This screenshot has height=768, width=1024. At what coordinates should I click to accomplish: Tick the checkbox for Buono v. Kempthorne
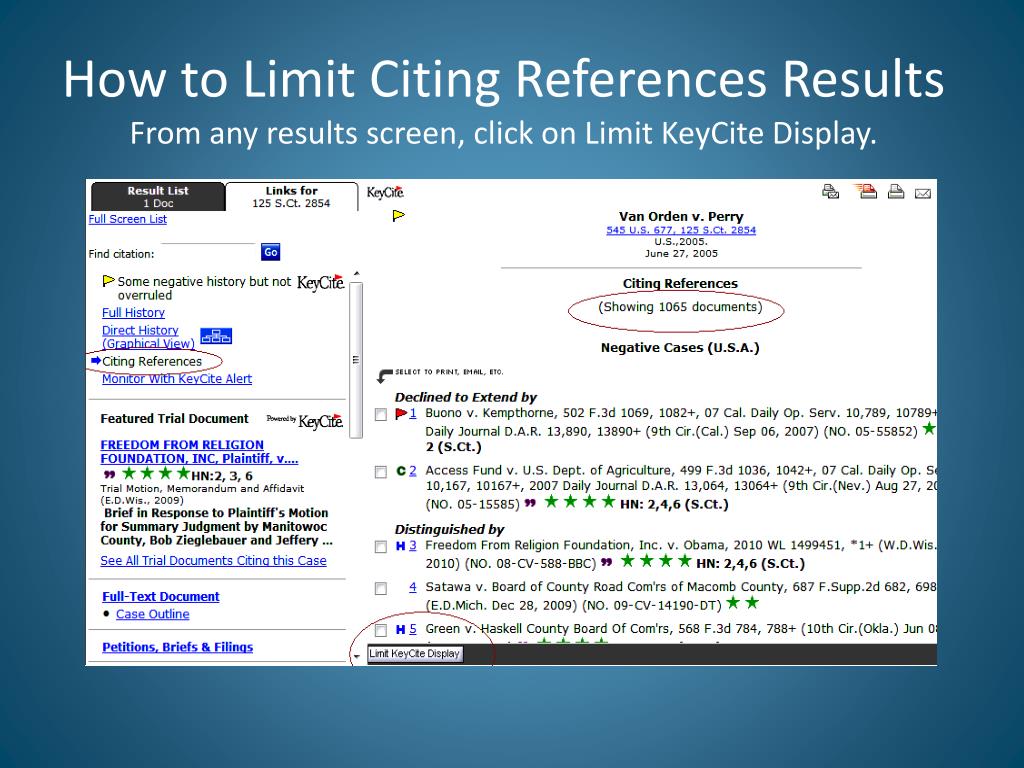tap(381, 415)
